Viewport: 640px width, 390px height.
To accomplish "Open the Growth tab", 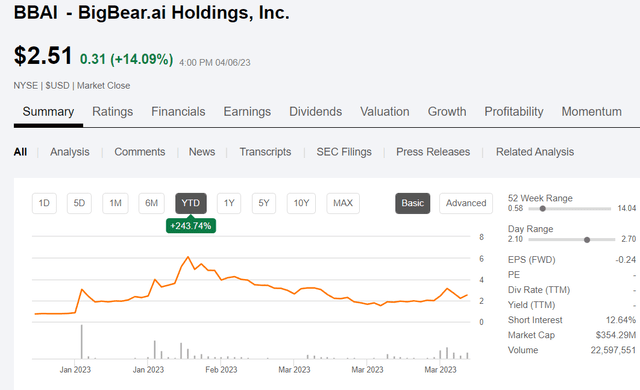I will tap(447, 112).
